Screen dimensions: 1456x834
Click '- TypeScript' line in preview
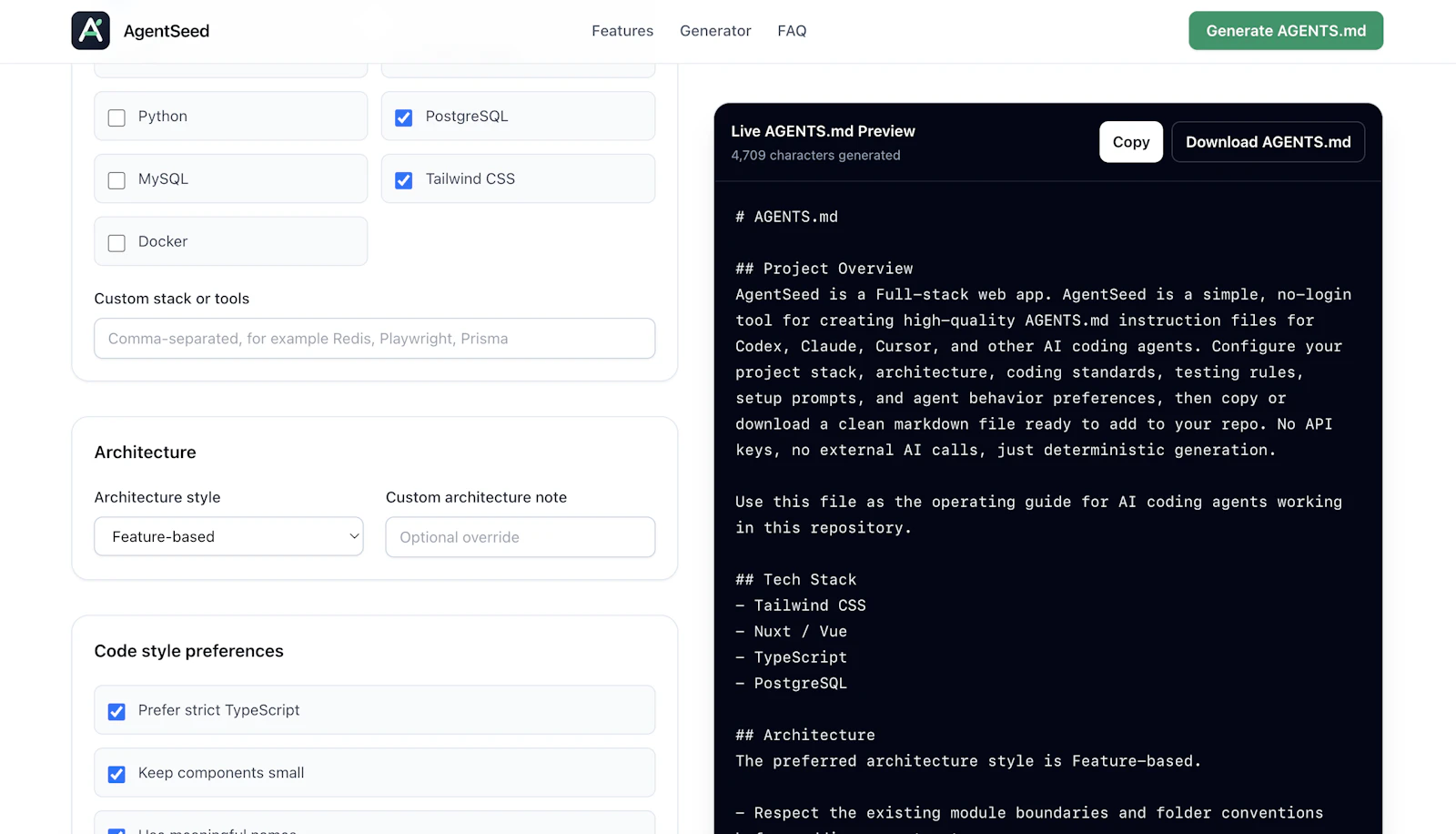click(792, 657)
